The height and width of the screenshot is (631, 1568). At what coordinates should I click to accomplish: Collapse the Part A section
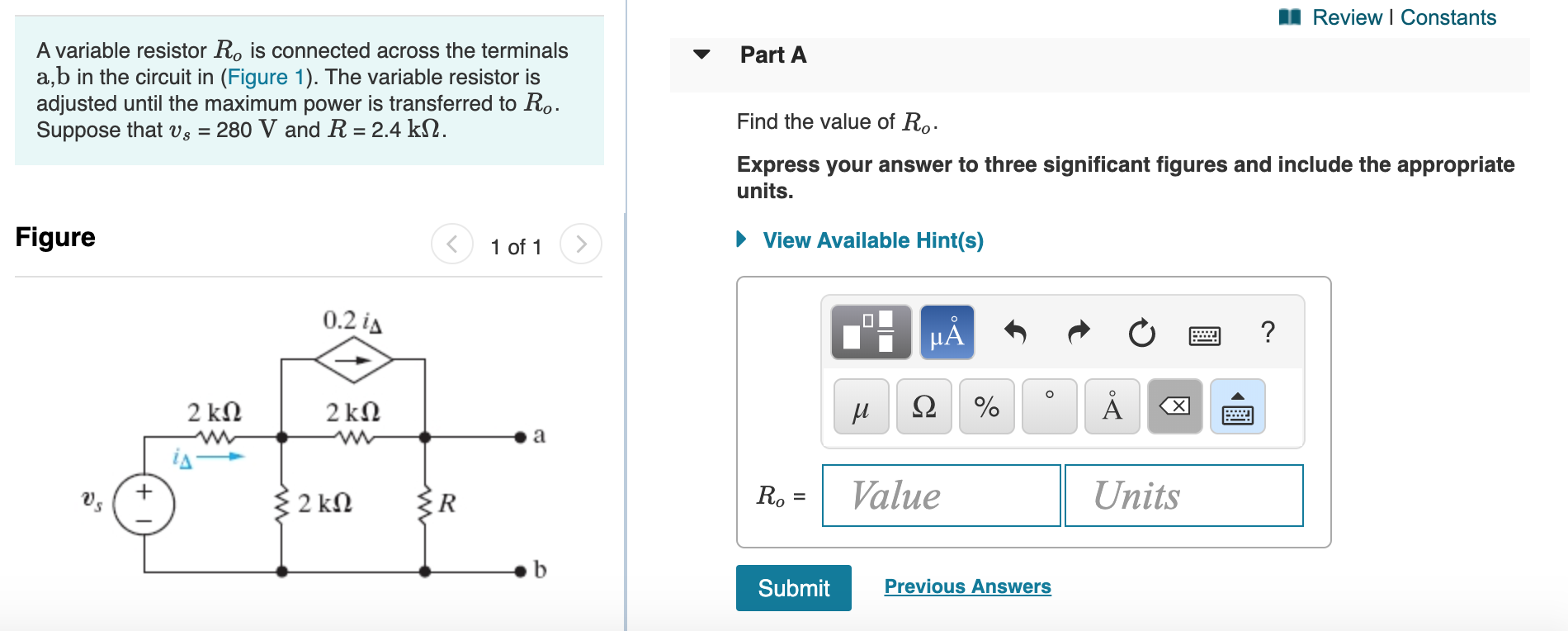click(x=700, y=55)
